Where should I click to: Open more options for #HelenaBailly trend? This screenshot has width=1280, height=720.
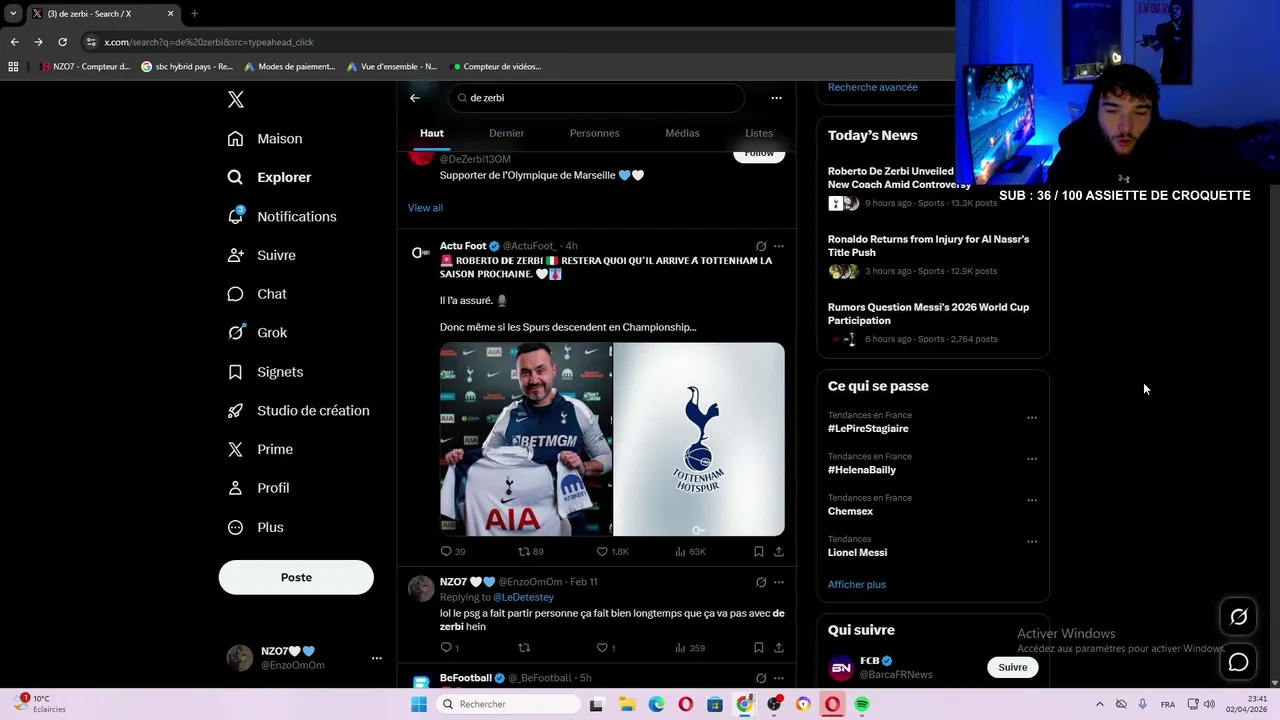1032,459
